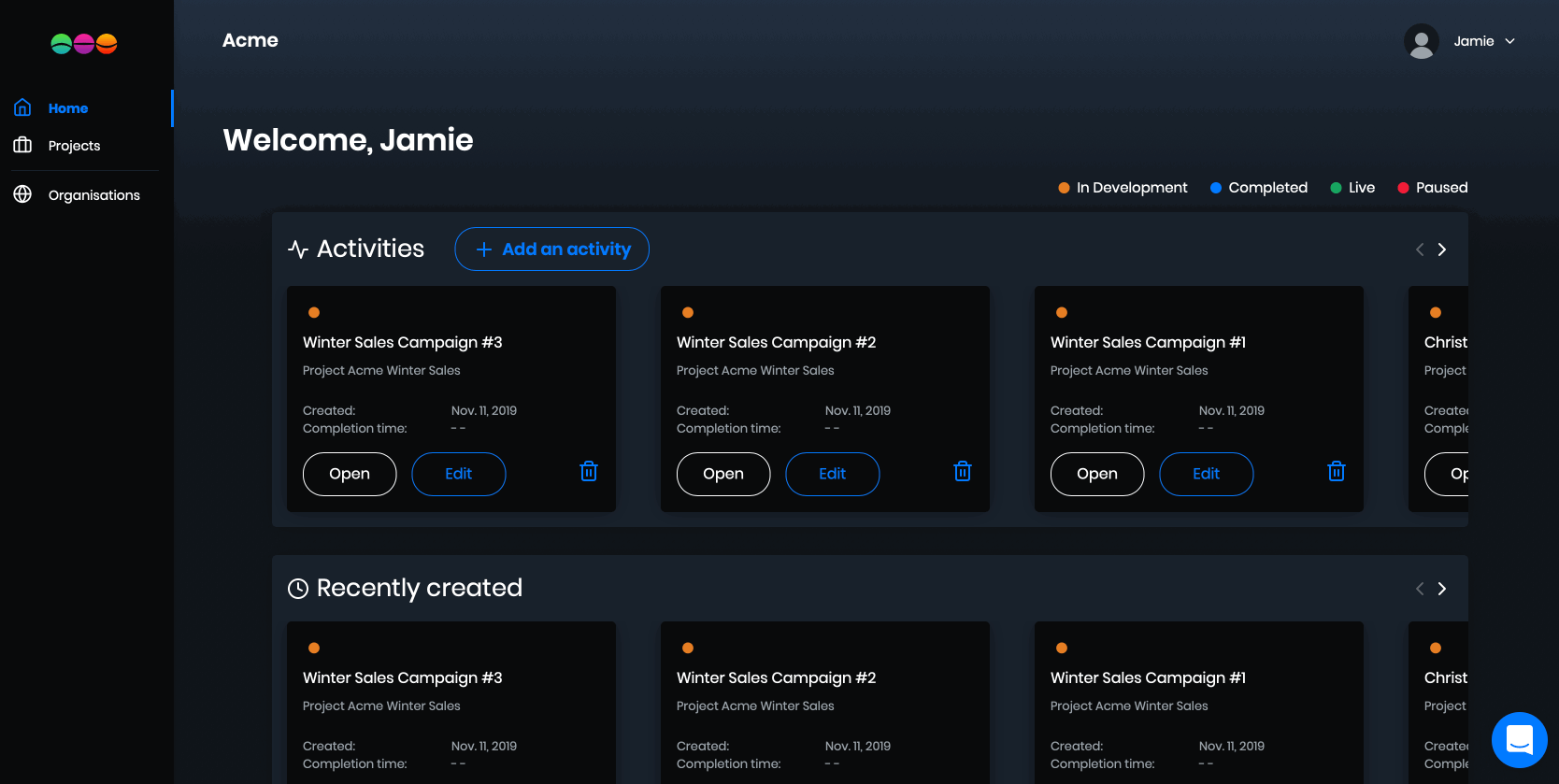Click status dot on Activities Campaign #3 card
This screenshot has height=784, width=1559.
pyautogui.click(x=314, y=312)
